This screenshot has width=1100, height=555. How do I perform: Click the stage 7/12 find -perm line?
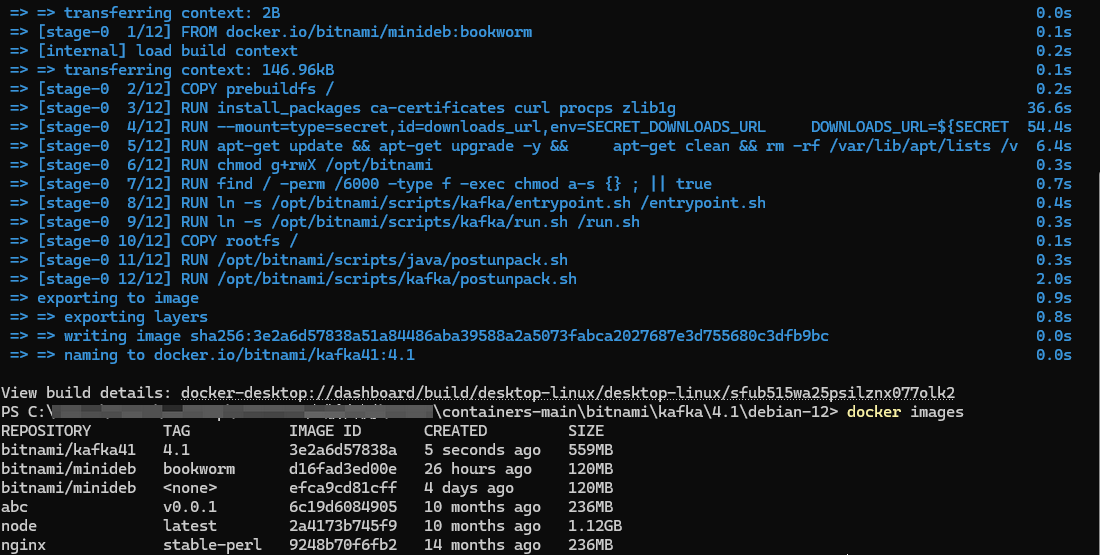point(361,185)
